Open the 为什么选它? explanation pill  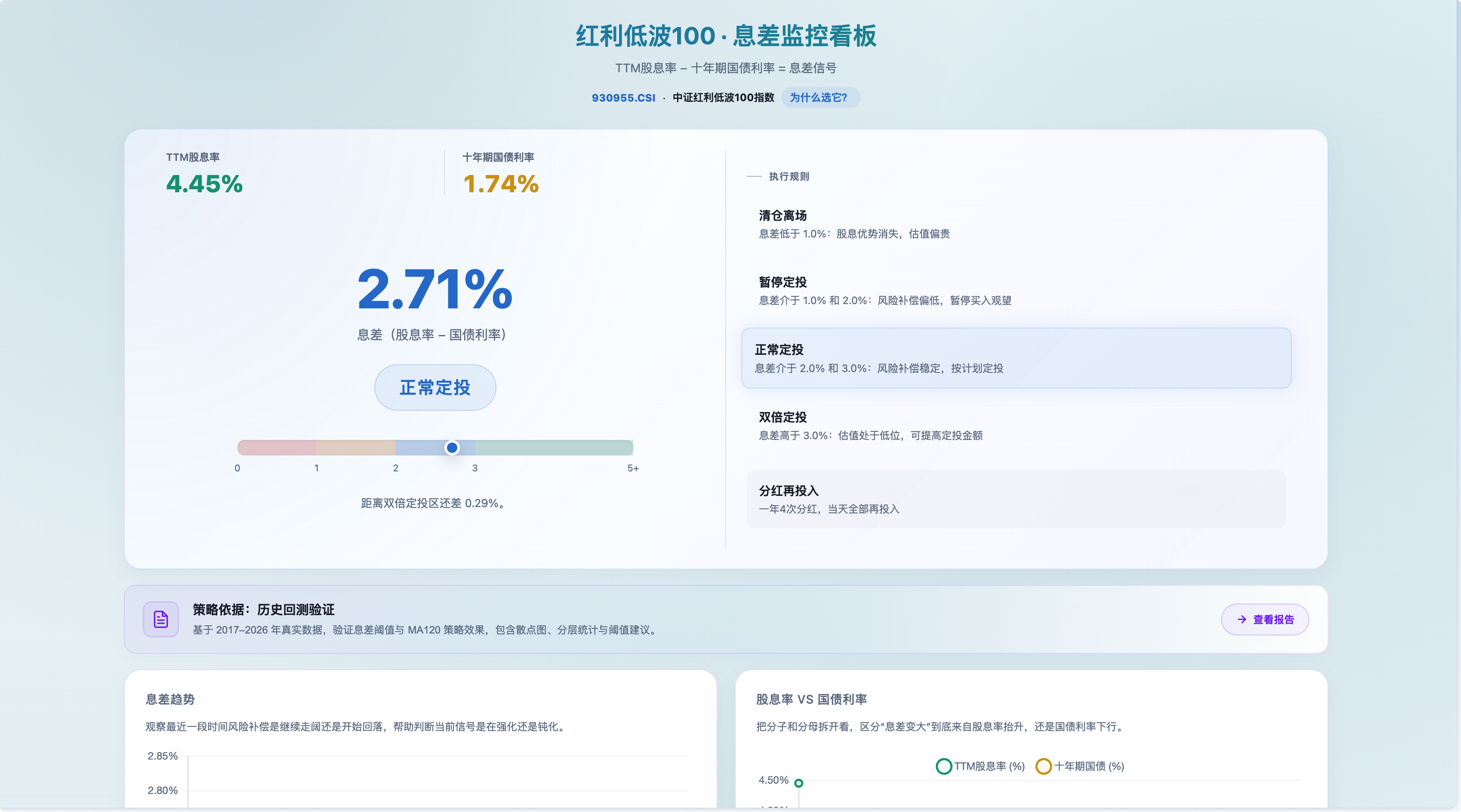[820, 98]
